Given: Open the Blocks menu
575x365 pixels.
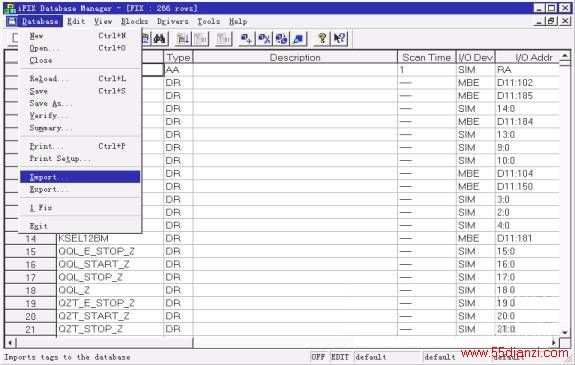Looking at the screenshot, I should pyautogui.click(x=134, y=21).
